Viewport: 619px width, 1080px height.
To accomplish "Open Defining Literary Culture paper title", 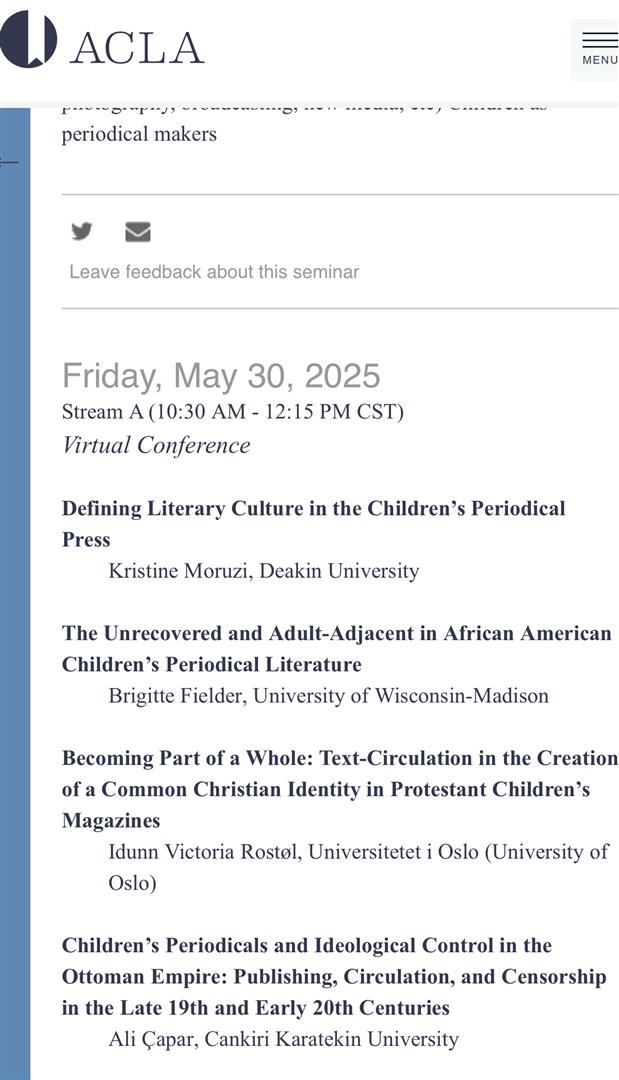I will 313,523.
